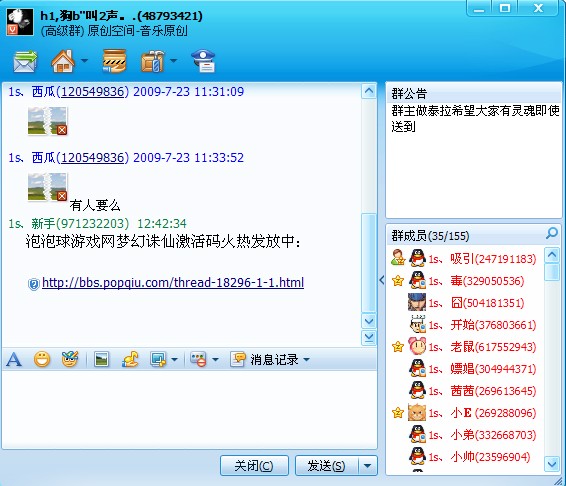566x486 pixels.
Task: Click the screen capture icon
Action: tap(158, 359)
